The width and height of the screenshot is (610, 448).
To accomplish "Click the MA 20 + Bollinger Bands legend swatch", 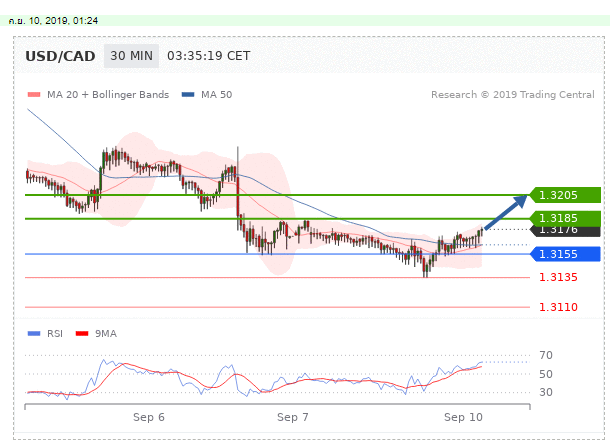I will coord(34,94).
